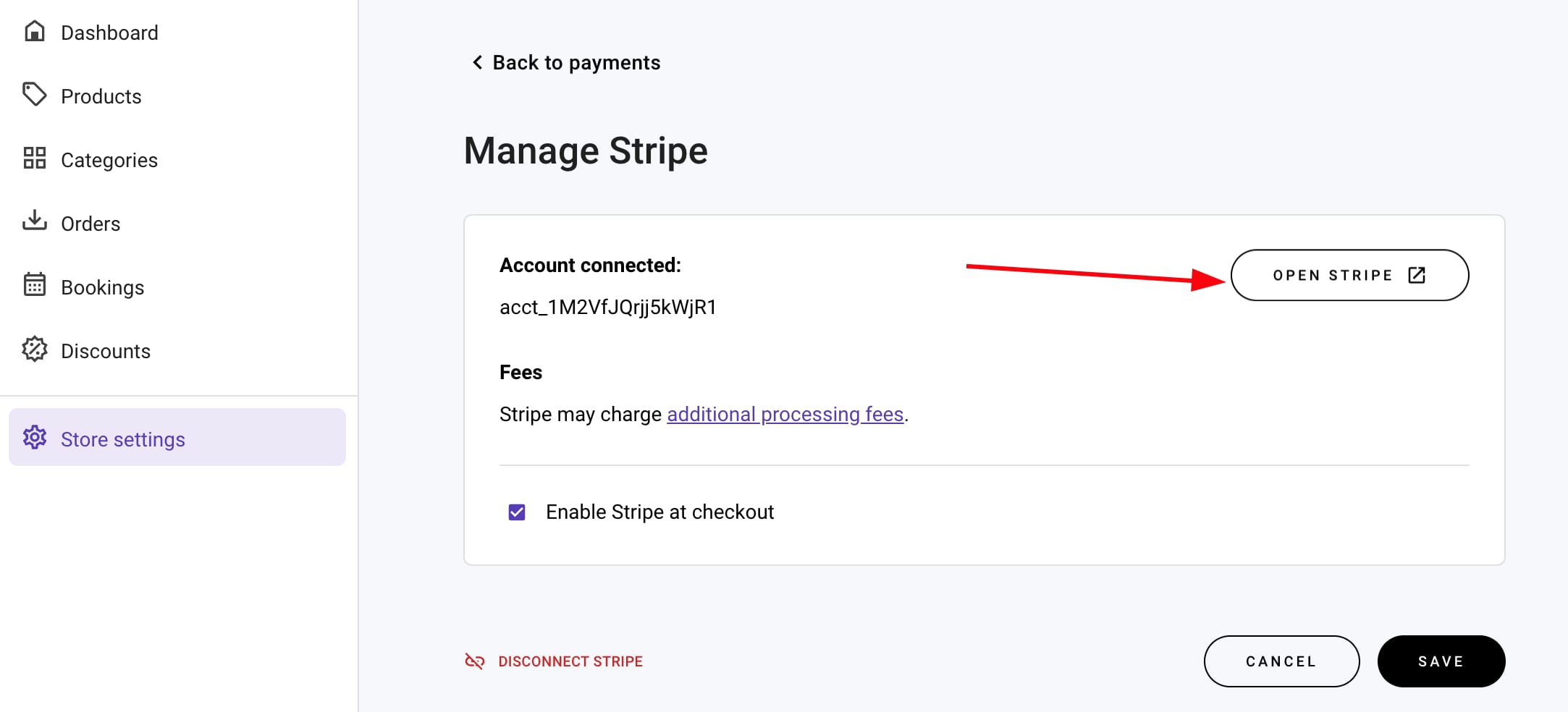Navigate back using Back to payments

click(x=576, y=62)
